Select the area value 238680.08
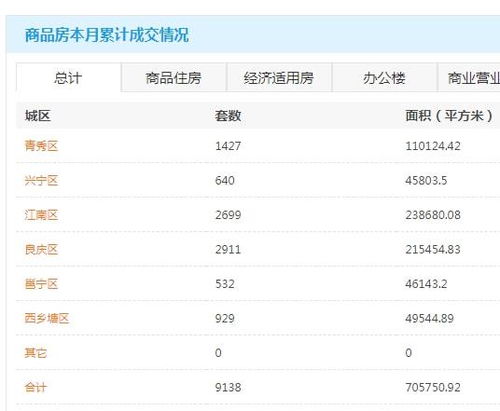Screen dimensions: 500x411 pyautogui.click(x=433, y=215)
